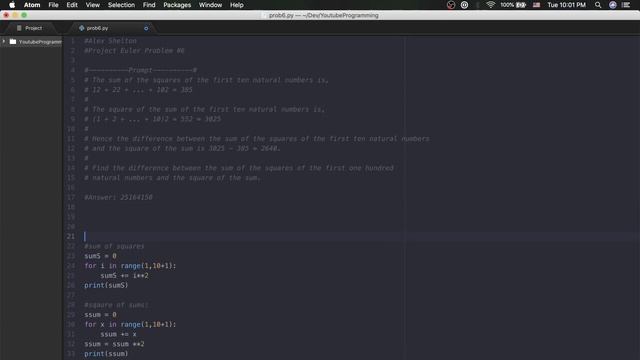This screenshot has height=360, width=640.
Task: Open Notification Center list icon
Action: (626, 5)
